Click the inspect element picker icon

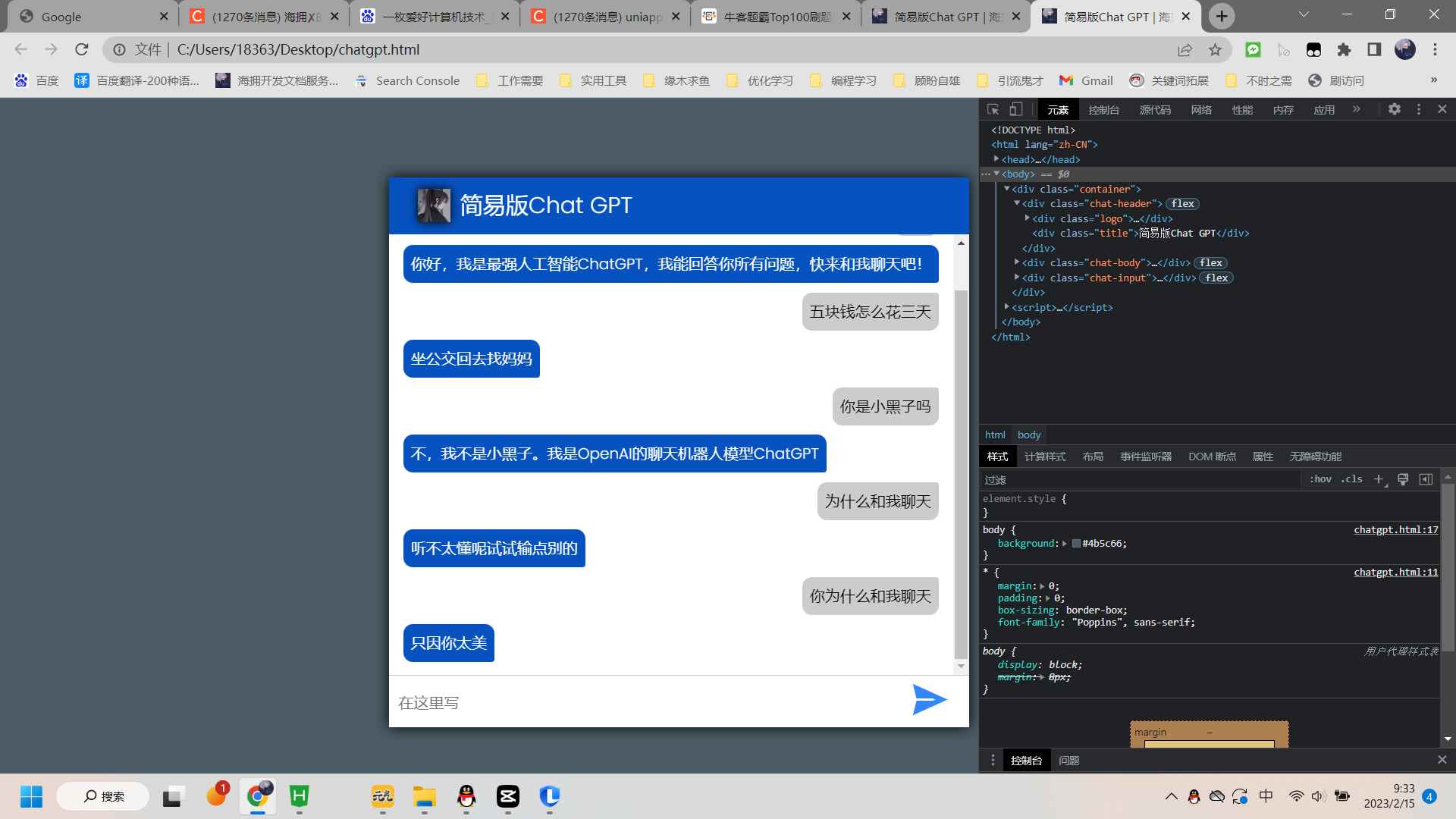pos(993,109)
